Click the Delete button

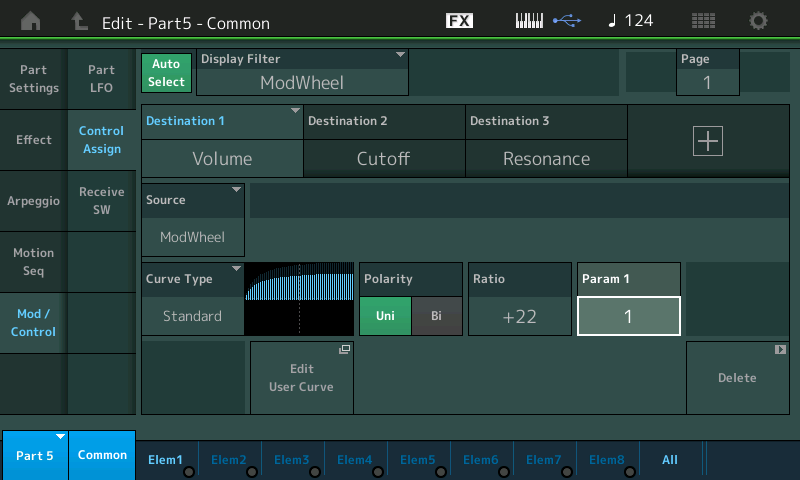point(737,378)
